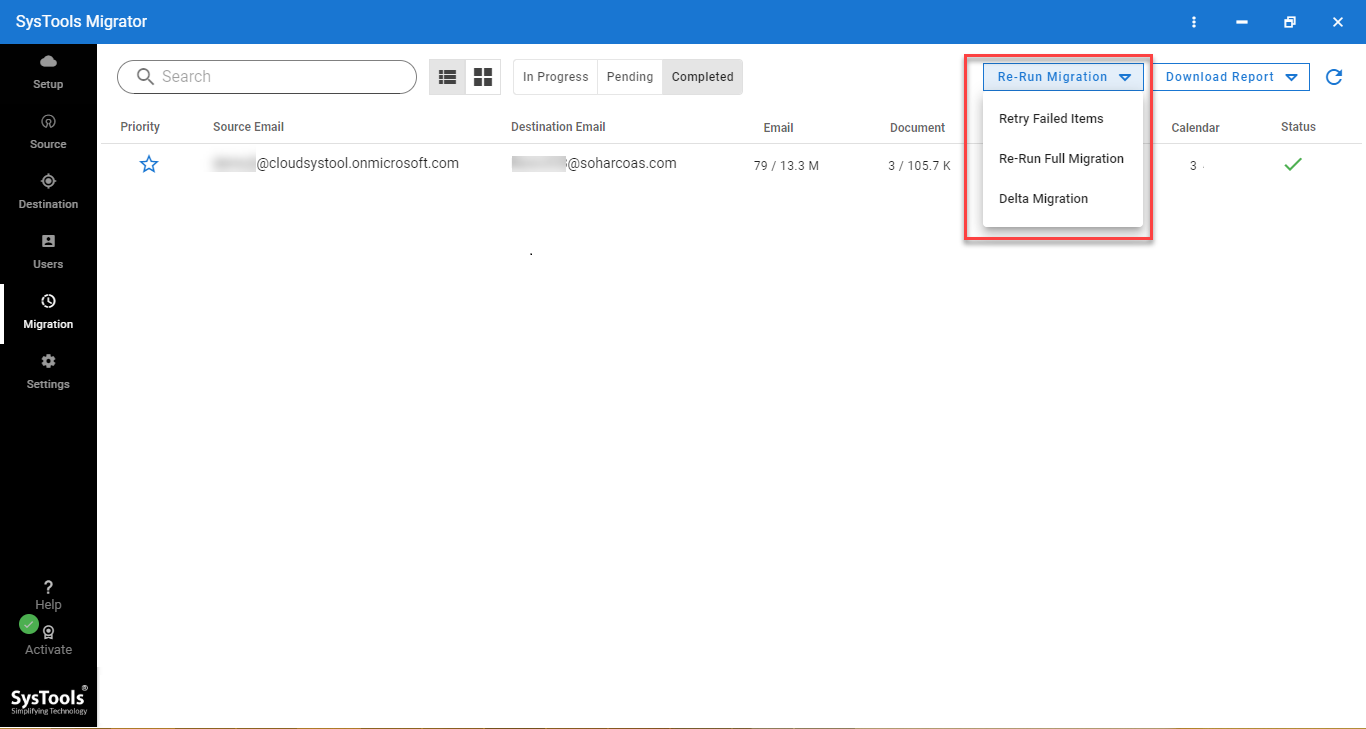Go to Source sidebar section
Screen dimensions: 1366x729
point(48,132)
